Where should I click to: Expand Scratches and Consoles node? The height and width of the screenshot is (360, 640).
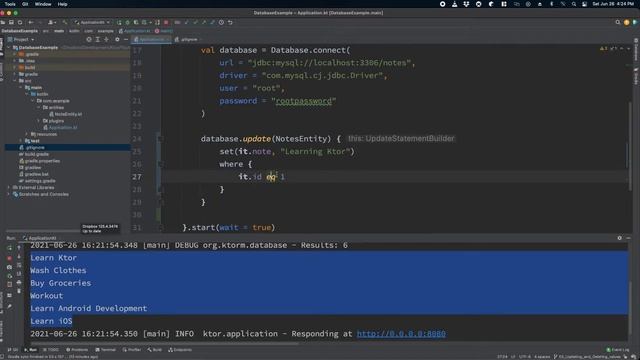click(9, 194)
